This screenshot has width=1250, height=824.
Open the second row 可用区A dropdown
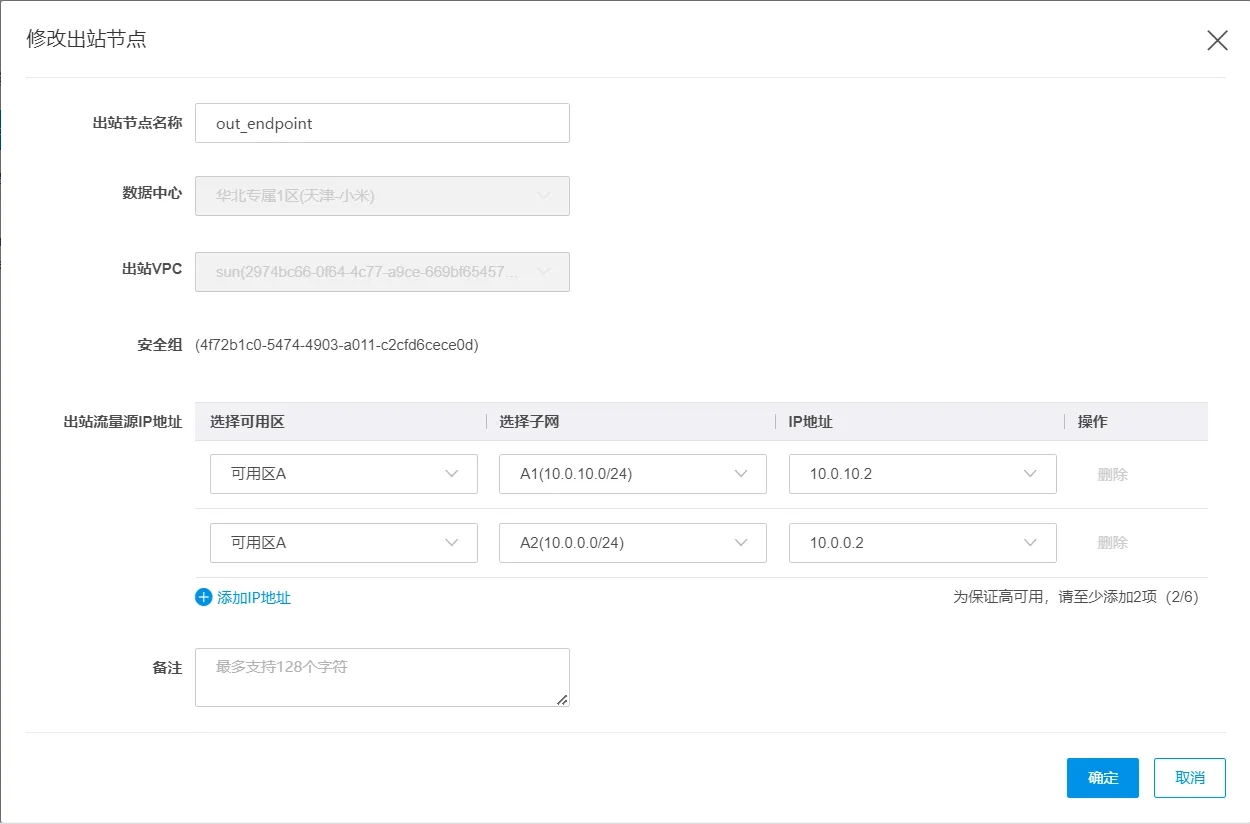pyautogui.click(x=343, y=543)
